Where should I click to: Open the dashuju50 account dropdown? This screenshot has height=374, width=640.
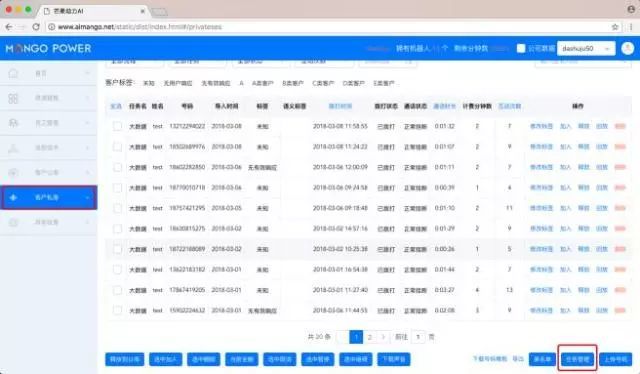click(586, 48)
